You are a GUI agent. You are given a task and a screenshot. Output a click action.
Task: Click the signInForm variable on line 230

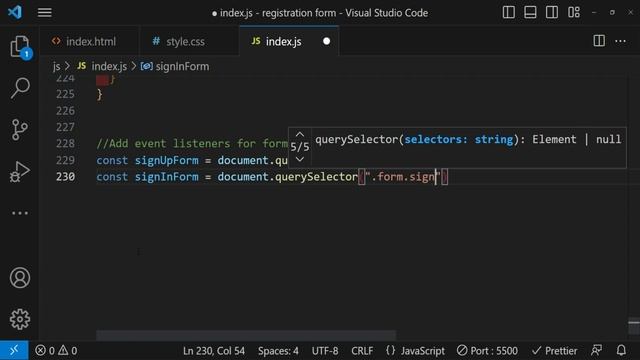pyautogui.click(x=167, y=177)
